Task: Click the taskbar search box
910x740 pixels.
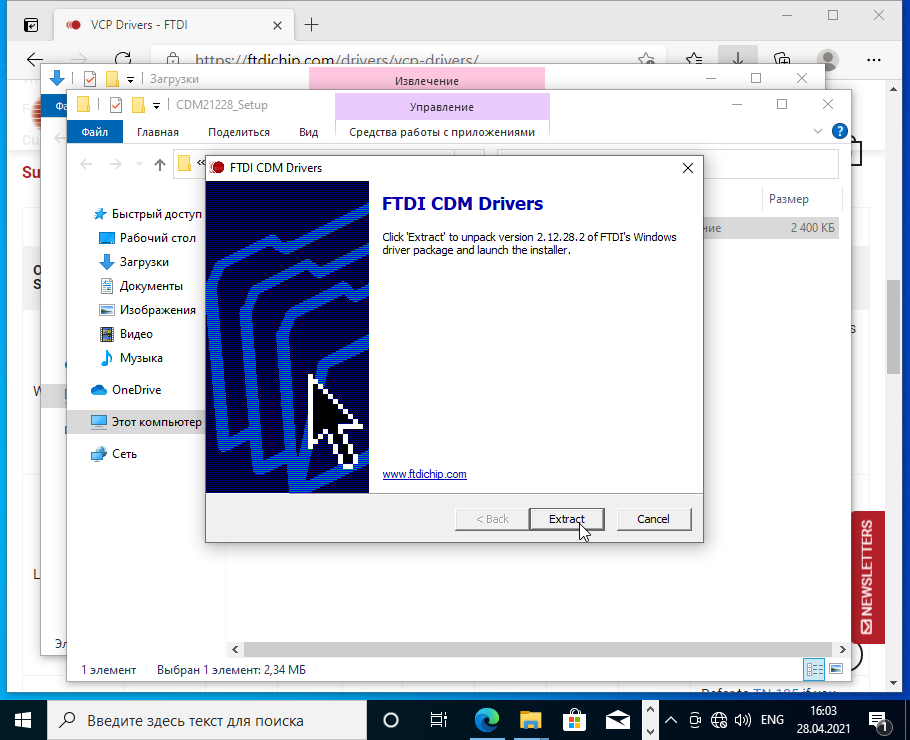Action: click(x=207, y=720)
